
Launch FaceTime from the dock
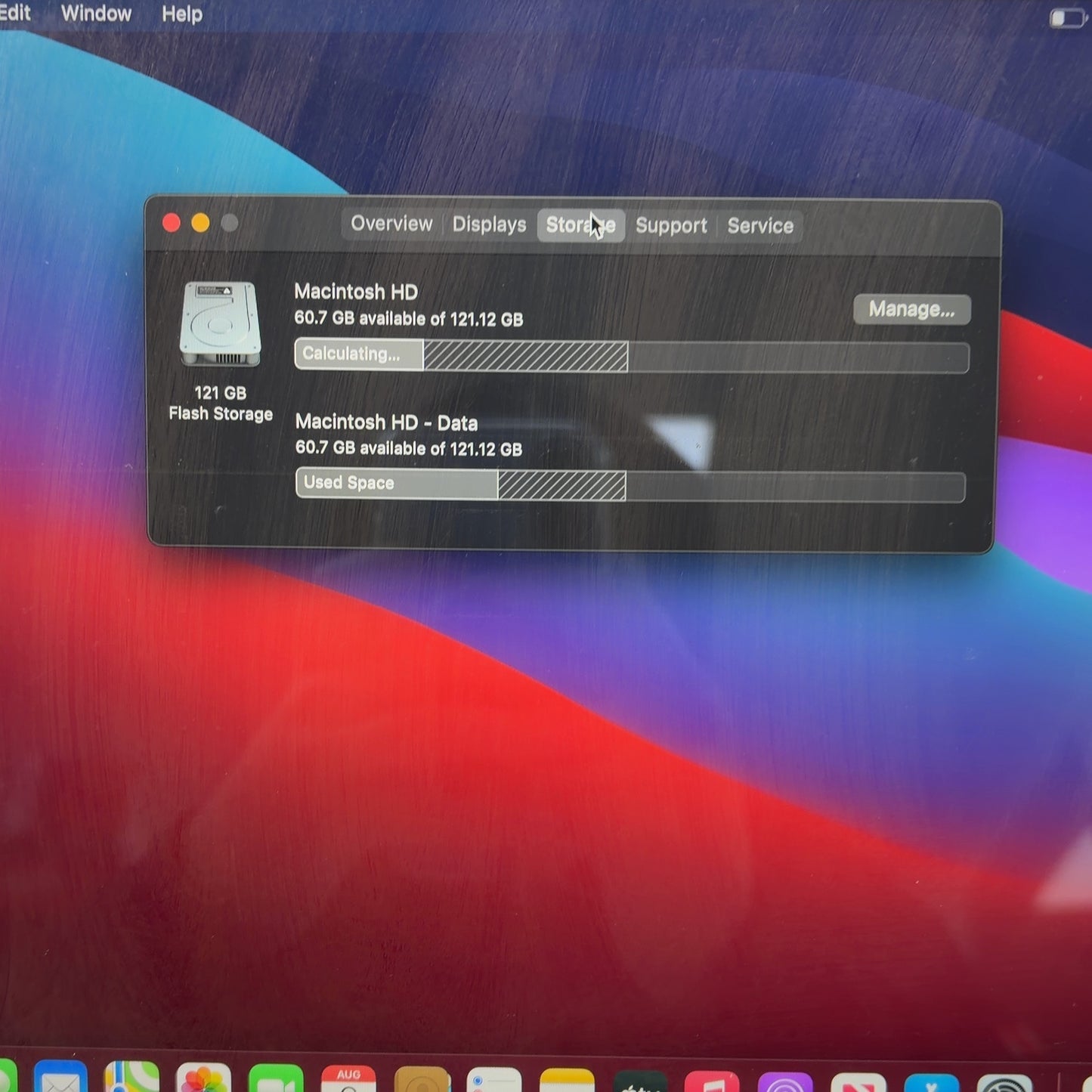pos(276,1078)
